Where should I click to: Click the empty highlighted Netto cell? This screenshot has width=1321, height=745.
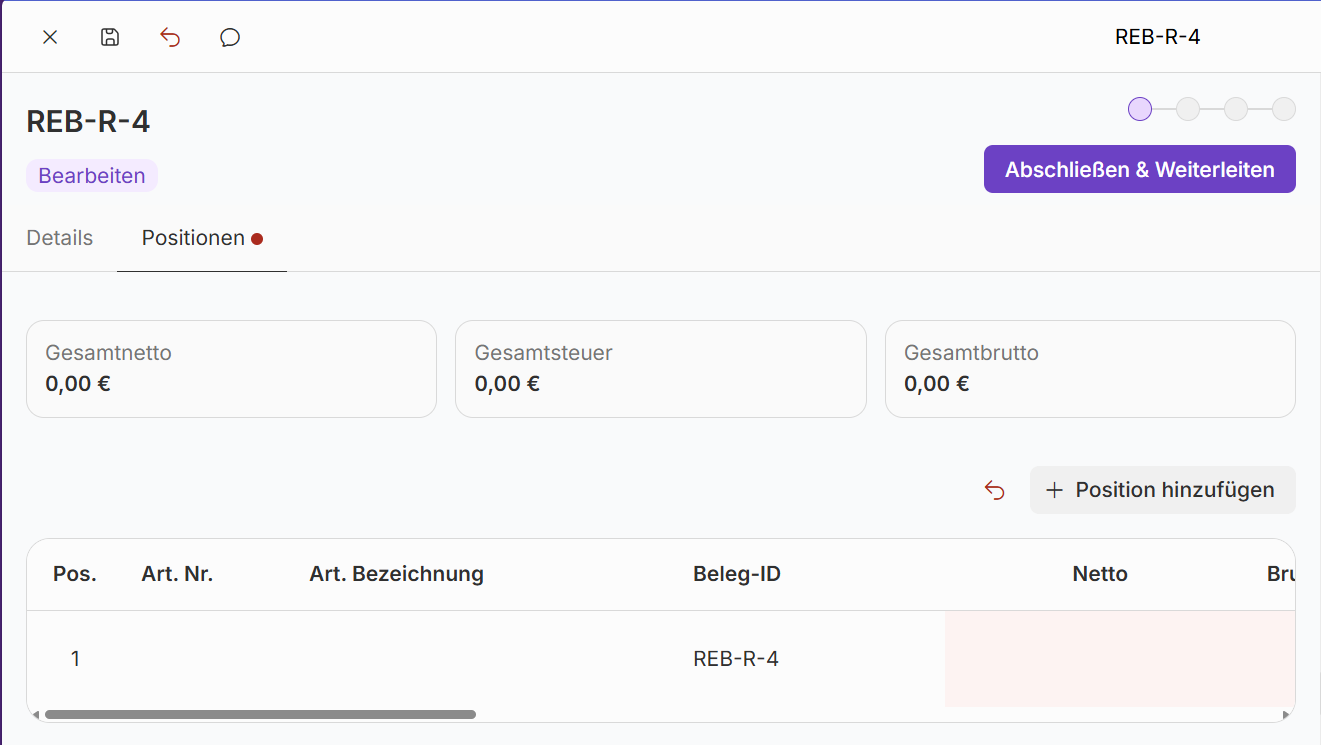[x=1100, y=658]
